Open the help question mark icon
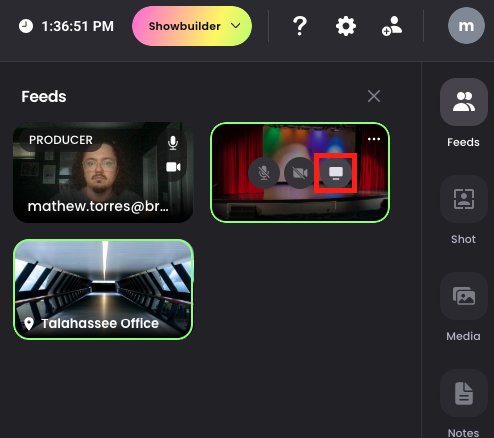The width and height of the screenshot is (494, 438). coord(300,26)
